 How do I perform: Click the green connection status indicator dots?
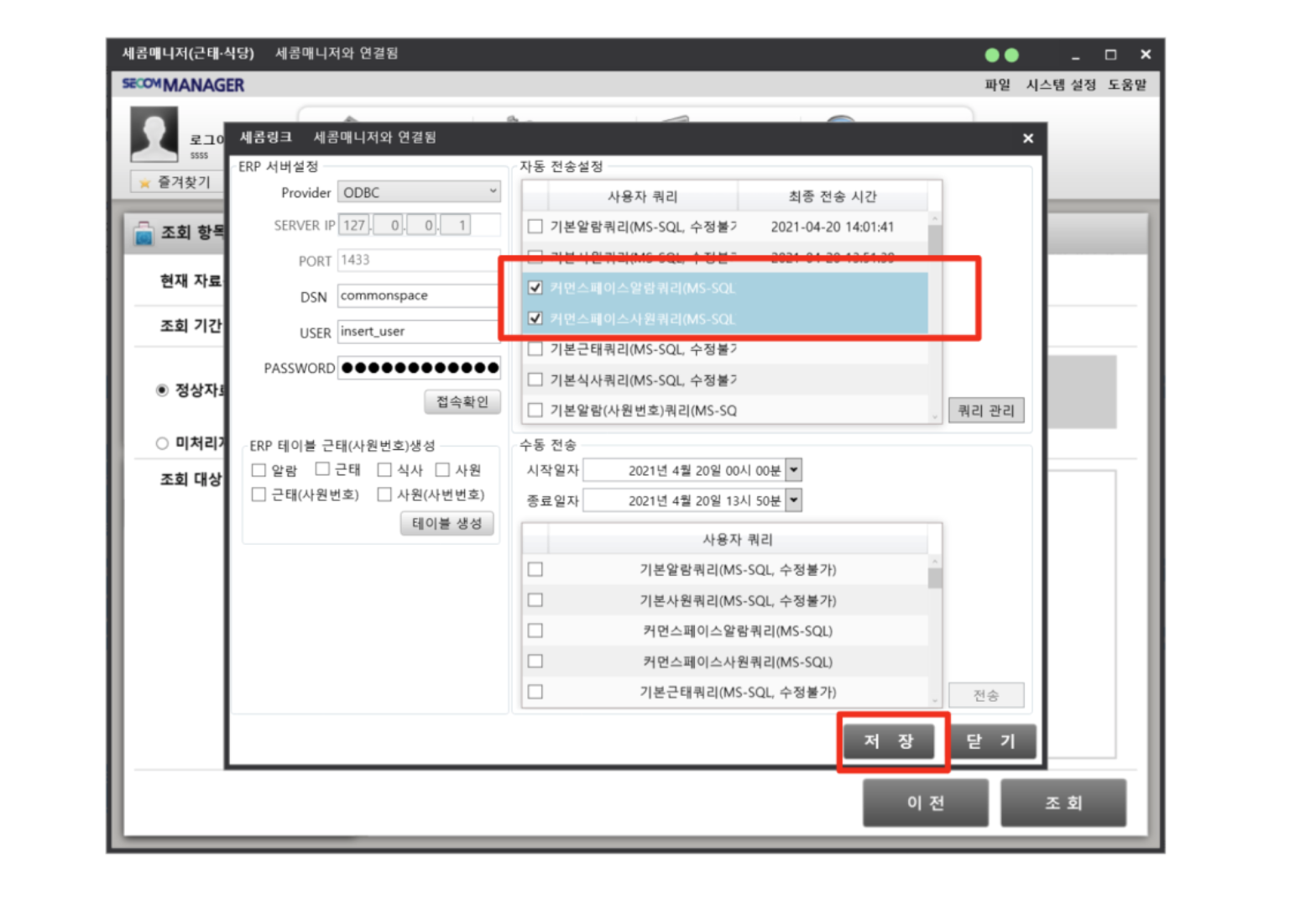1001,55
